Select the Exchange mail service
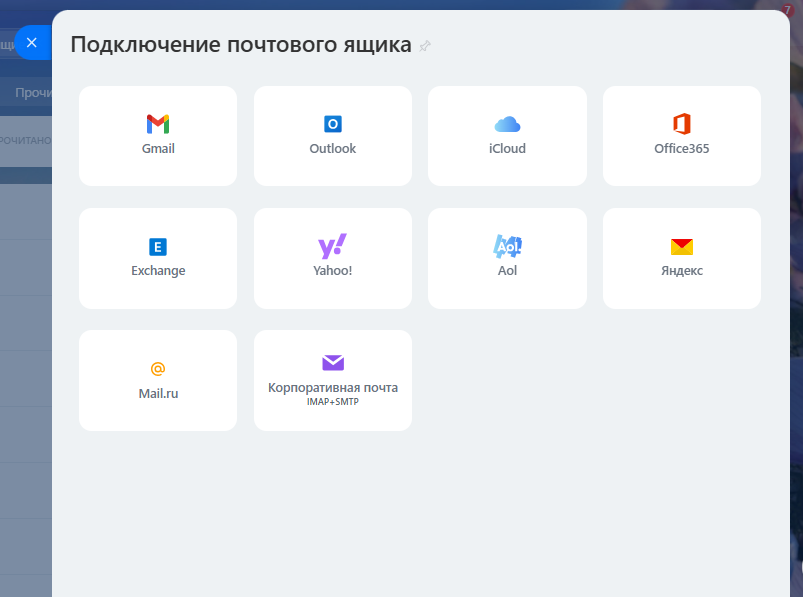803x597 pixels. click(158, 258)
